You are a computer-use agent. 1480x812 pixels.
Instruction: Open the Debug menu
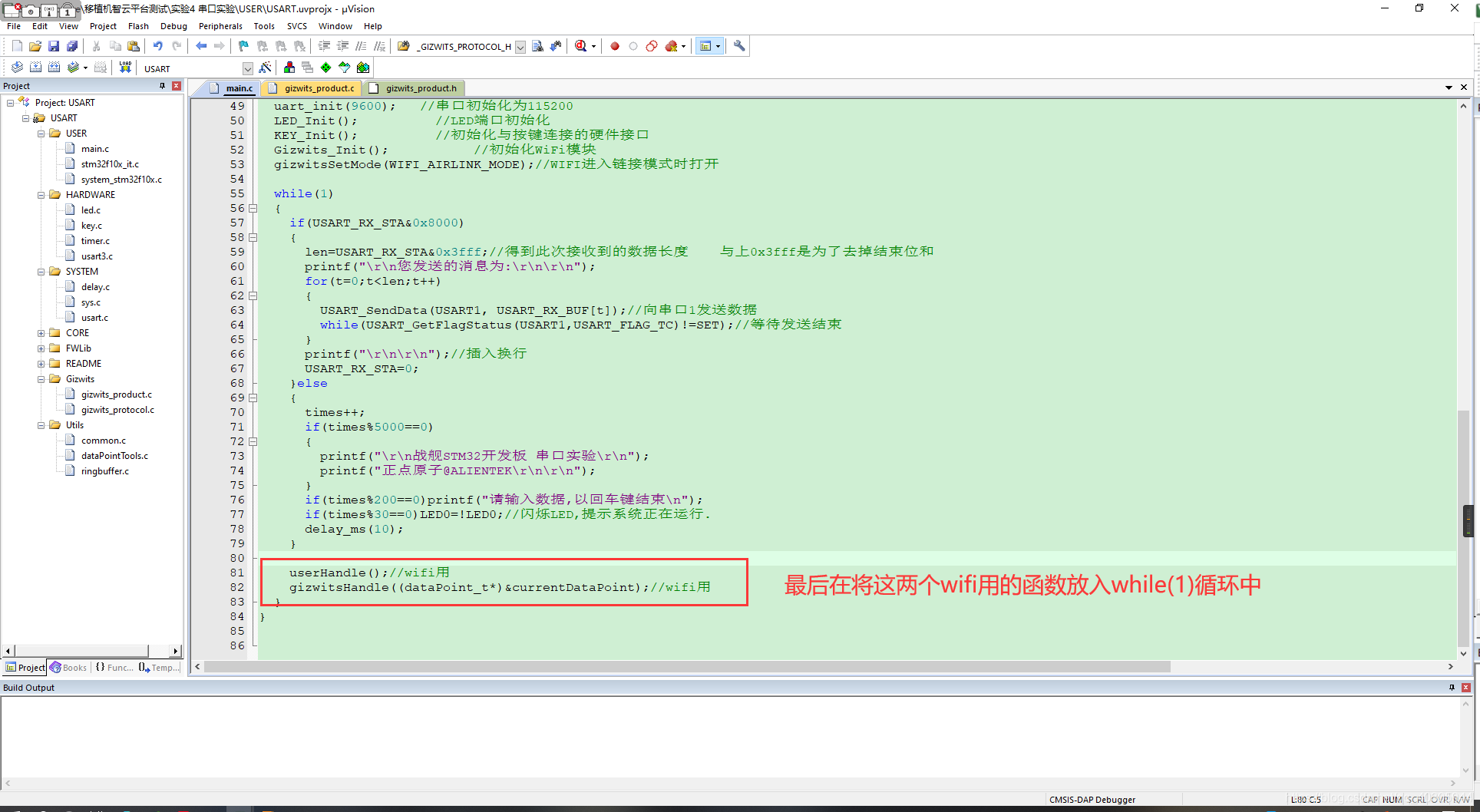pyautogui.click(x=173, y=26)
